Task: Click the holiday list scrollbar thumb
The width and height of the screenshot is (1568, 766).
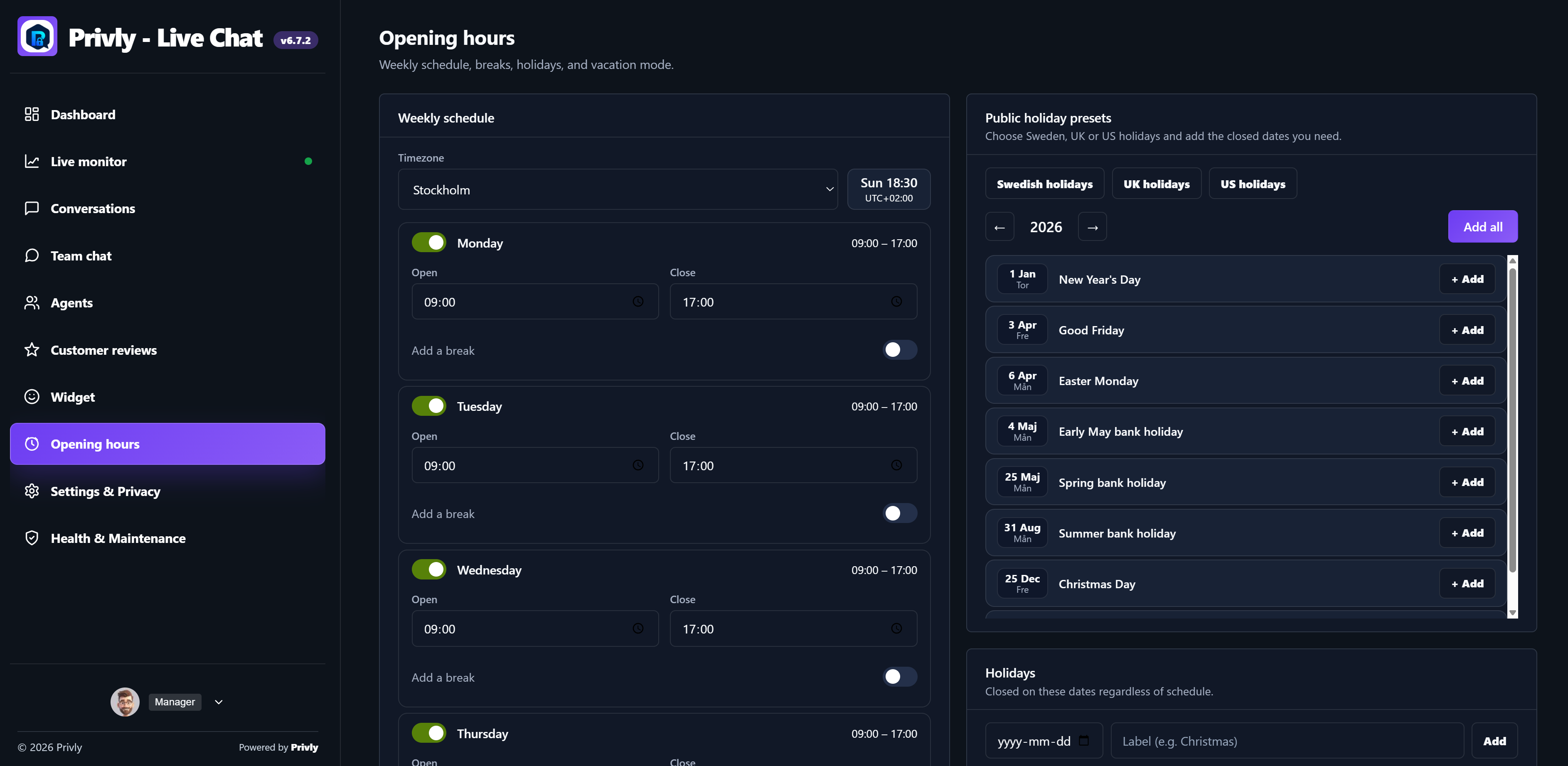Action: [1513, 420]
